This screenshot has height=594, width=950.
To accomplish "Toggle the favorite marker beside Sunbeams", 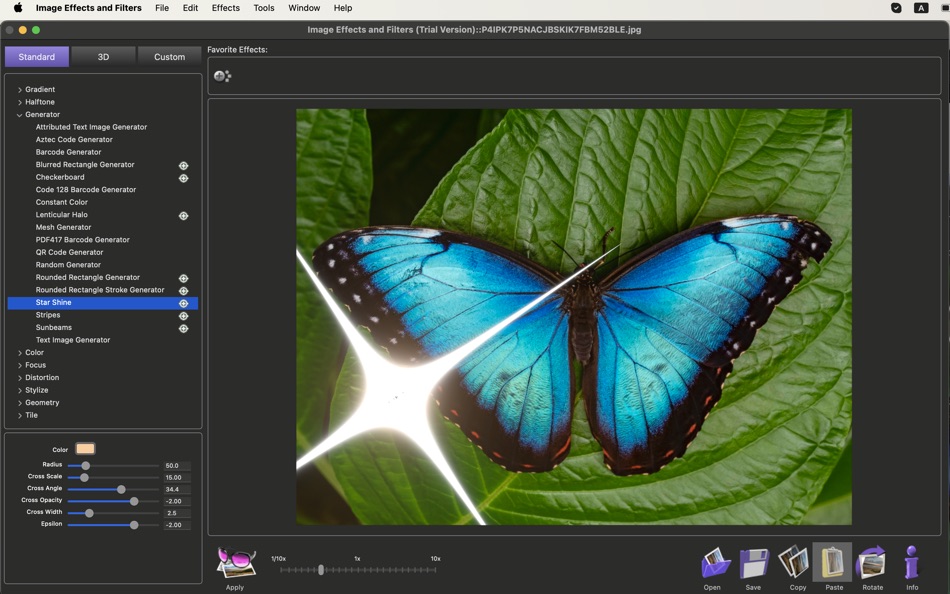I will (x=183, y=327).
